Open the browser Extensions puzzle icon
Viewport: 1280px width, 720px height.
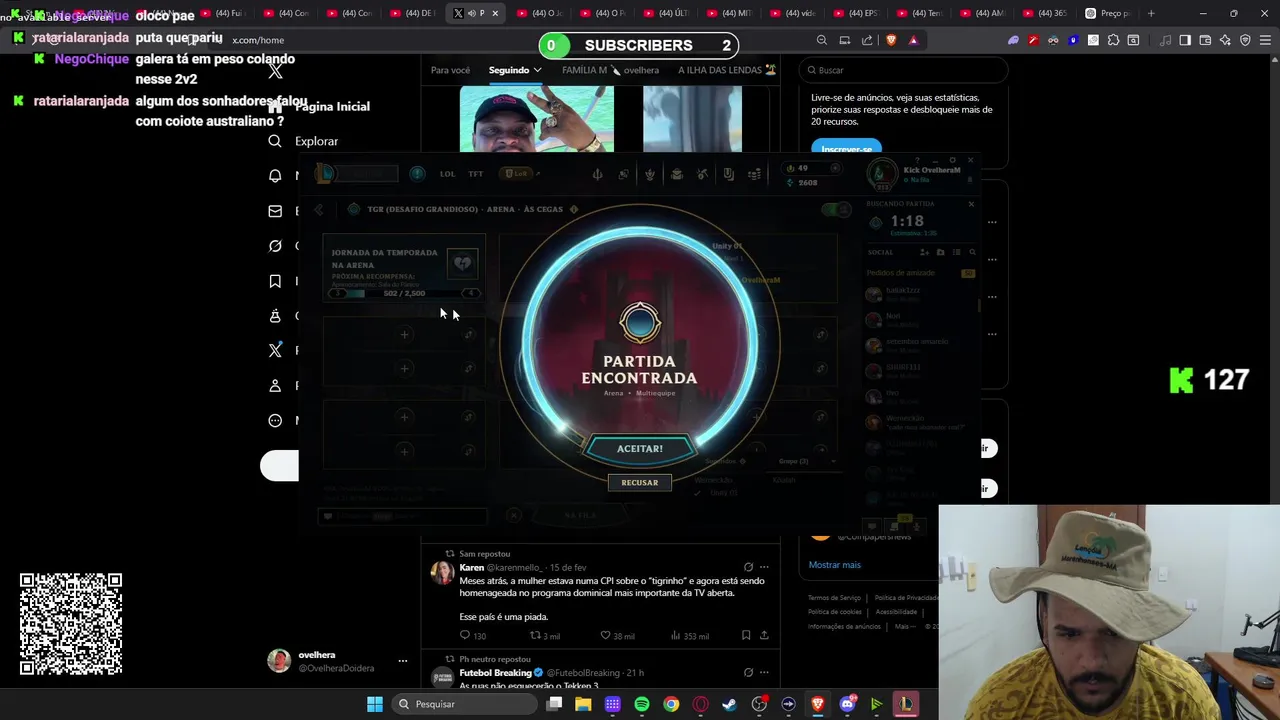[1113, 40]
